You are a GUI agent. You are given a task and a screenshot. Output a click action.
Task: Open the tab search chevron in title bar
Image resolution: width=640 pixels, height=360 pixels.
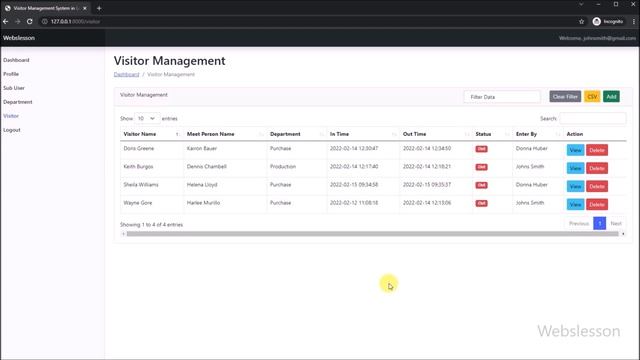coord(581,4)
